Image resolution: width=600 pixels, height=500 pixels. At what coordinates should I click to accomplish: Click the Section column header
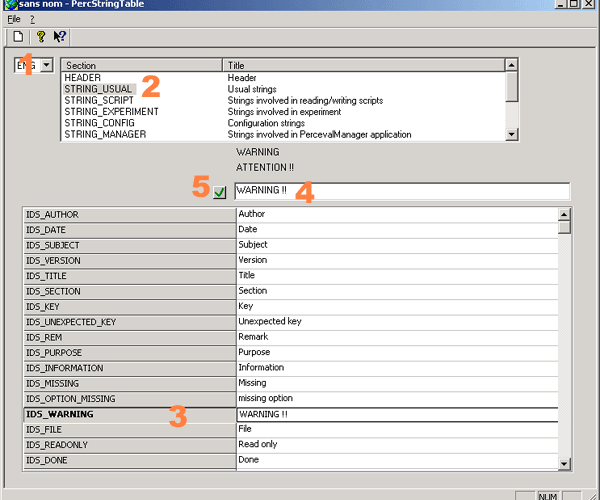(140, 65)
